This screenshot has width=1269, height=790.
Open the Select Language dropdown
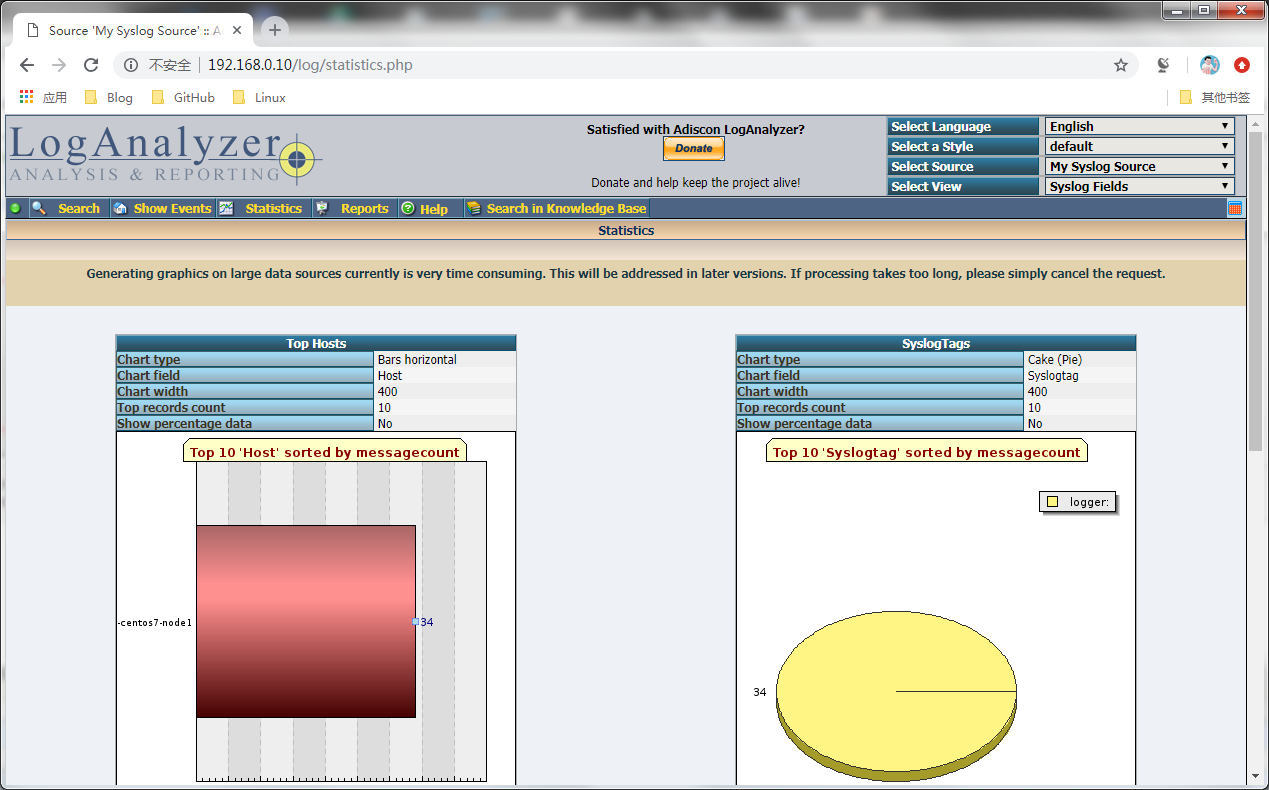click(x=1140, y=126)
